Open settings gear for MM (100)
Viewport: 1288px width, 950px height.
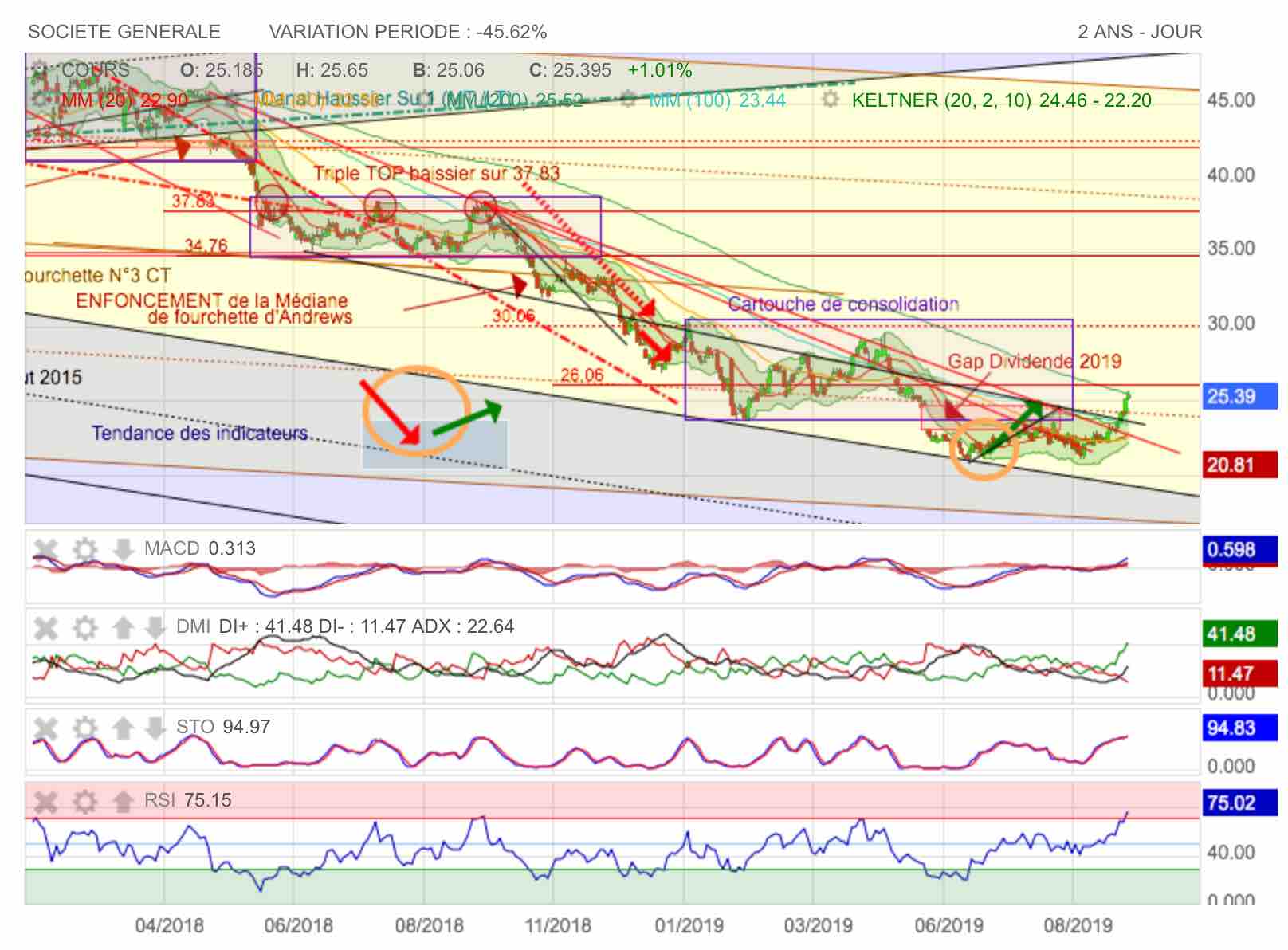629,100
